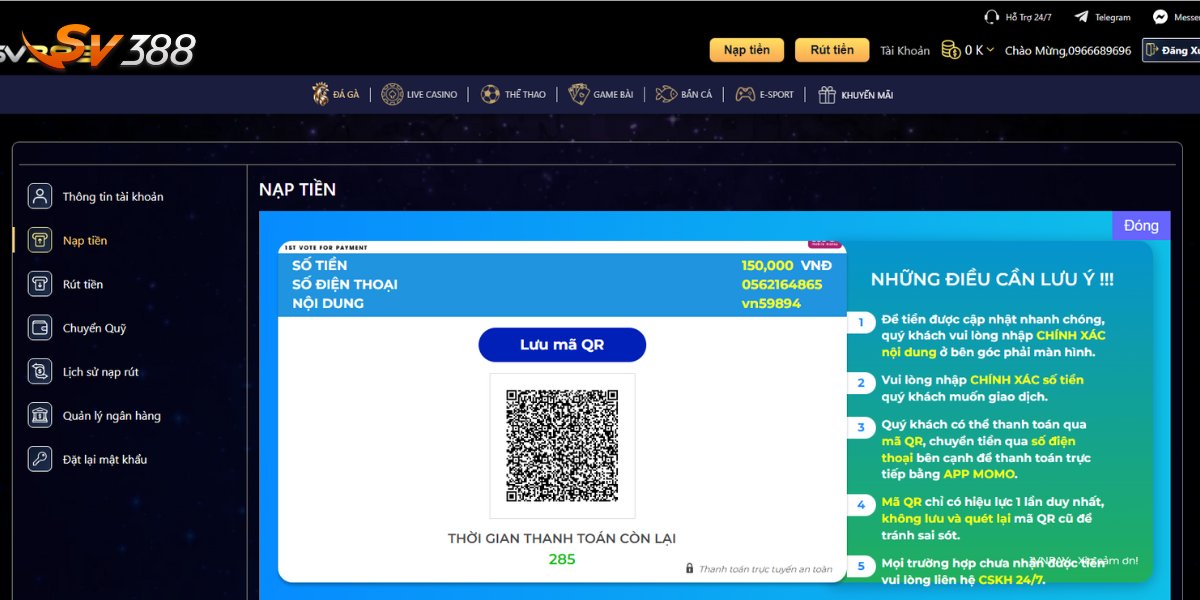Click the Live Casino chip icon
The image size is (1200, 600).
pyautogui.click(x=392, y=94)
